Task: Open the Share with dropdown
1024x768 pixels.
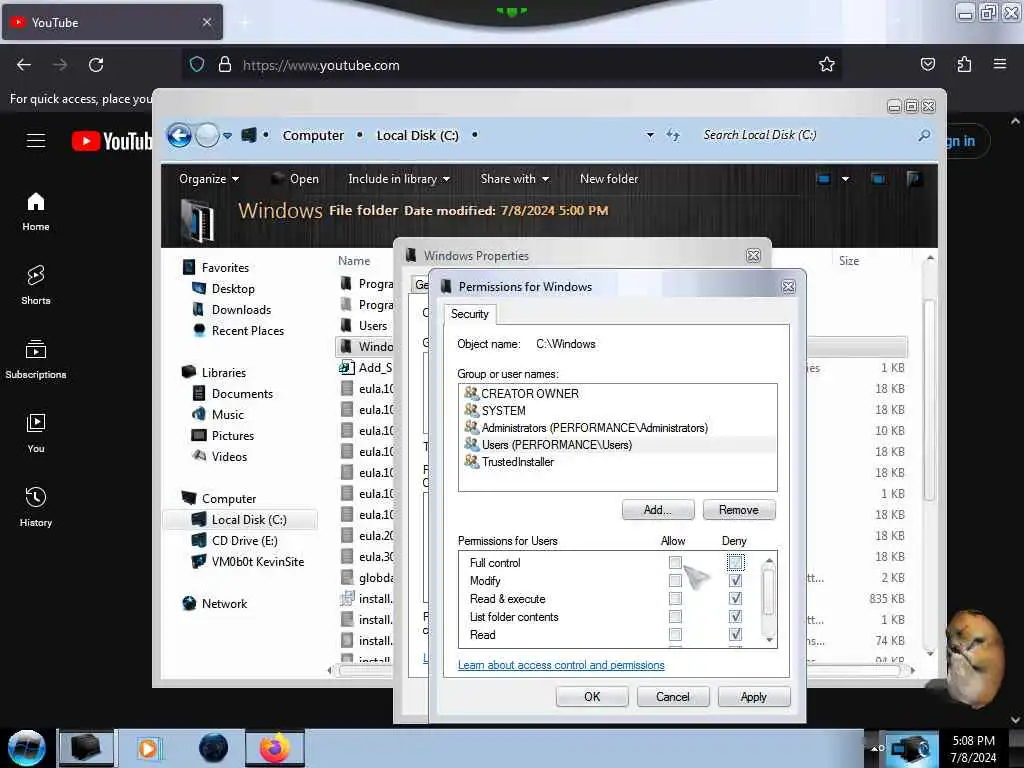Action: coord(515,178)
